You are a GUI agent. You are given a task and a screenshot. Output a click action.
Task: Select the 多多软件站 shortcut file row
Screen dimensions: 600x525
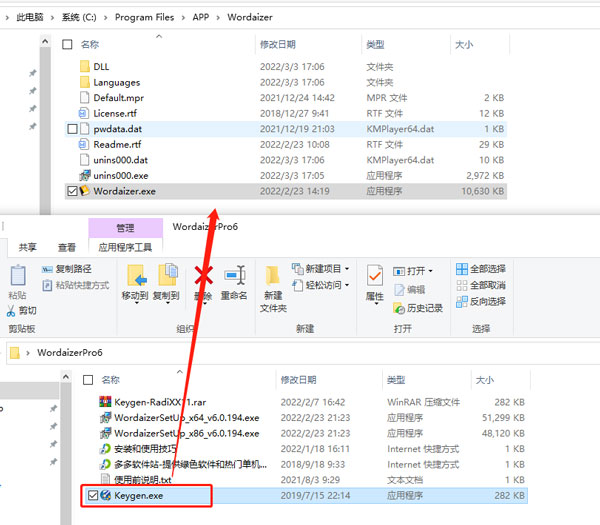tap(305, 464)
